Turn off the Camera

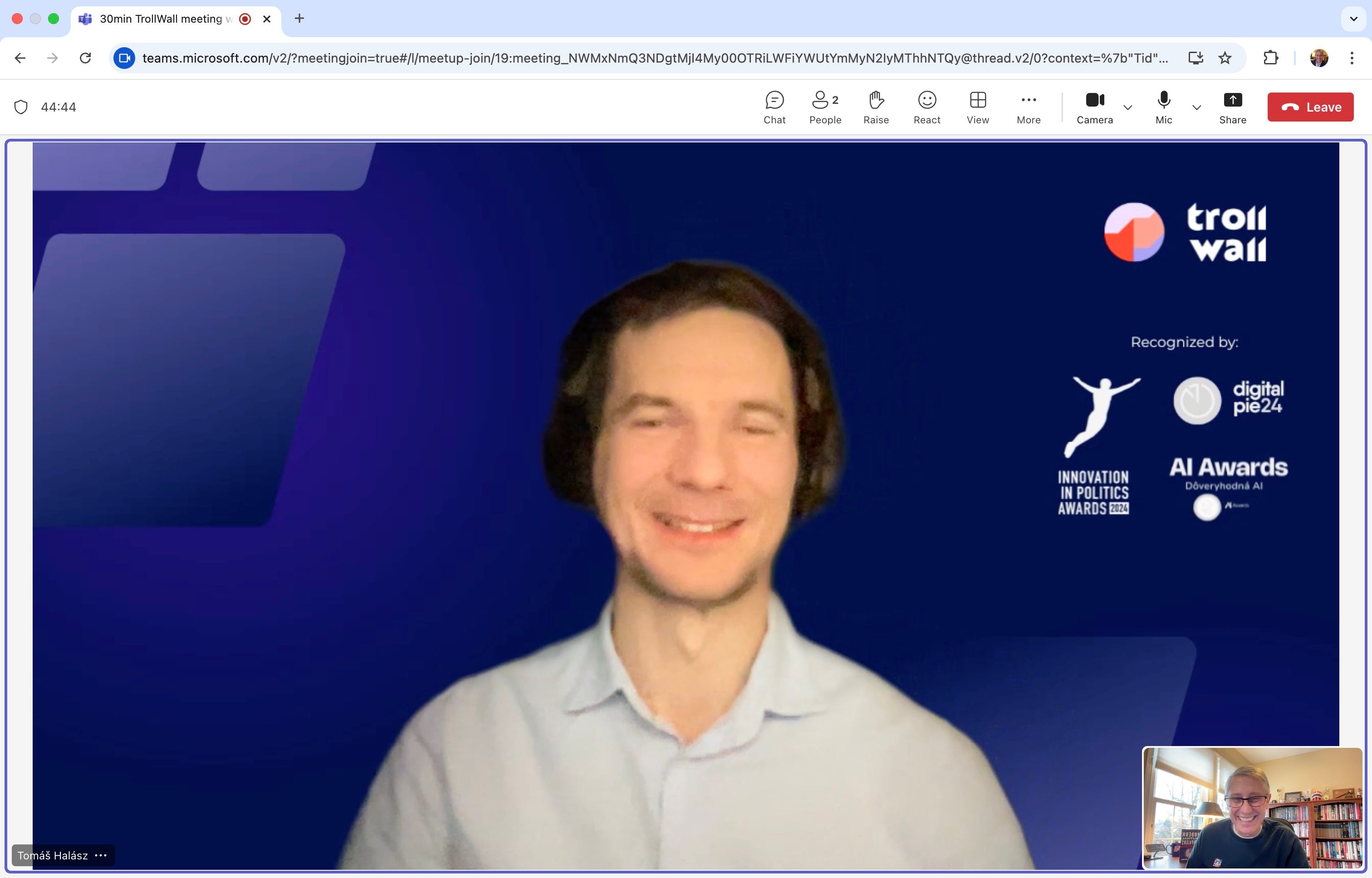[1094, 107]
